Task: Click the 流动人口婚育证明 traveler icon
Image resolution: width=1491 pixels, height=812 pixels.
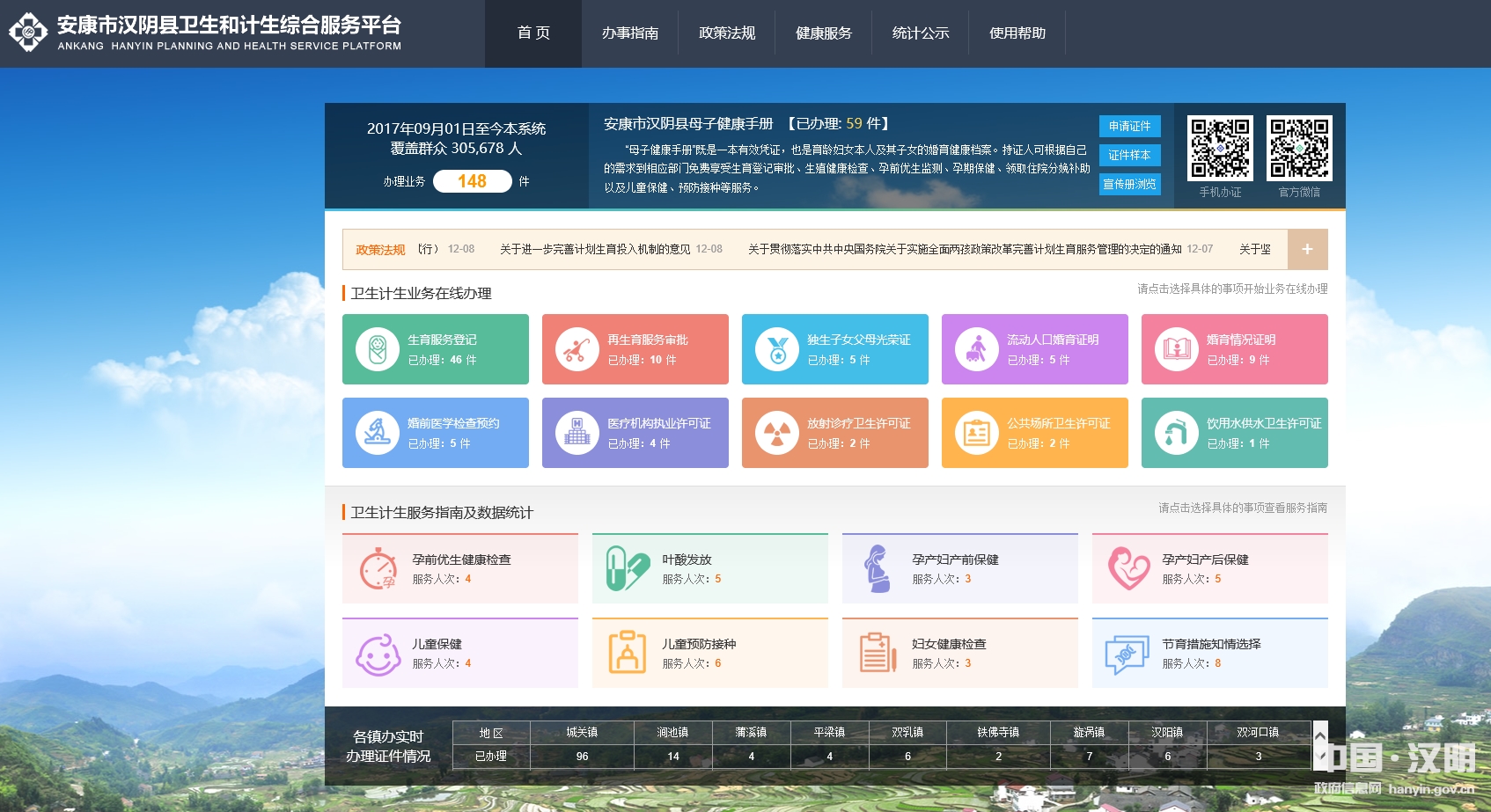Action: [977, 349]
